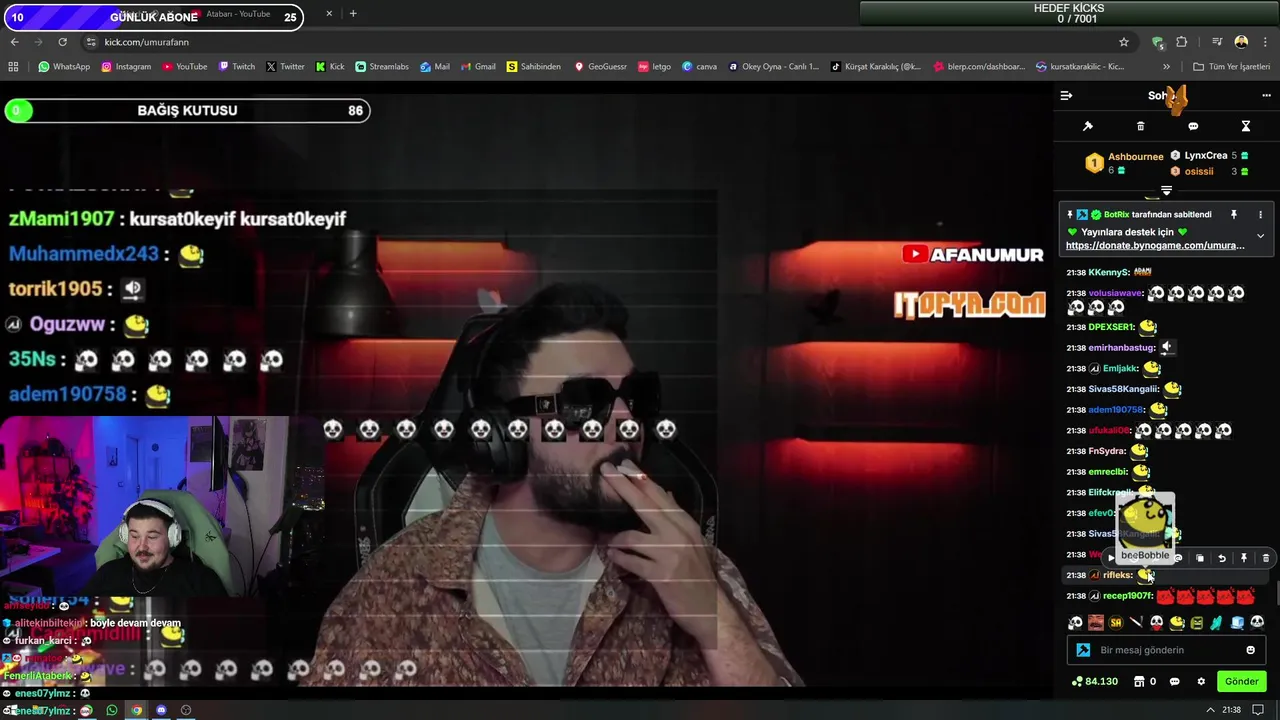This screenshot has height=720, width=1280.
Task: Open Chrome profile avatar
Action: 1241,42
